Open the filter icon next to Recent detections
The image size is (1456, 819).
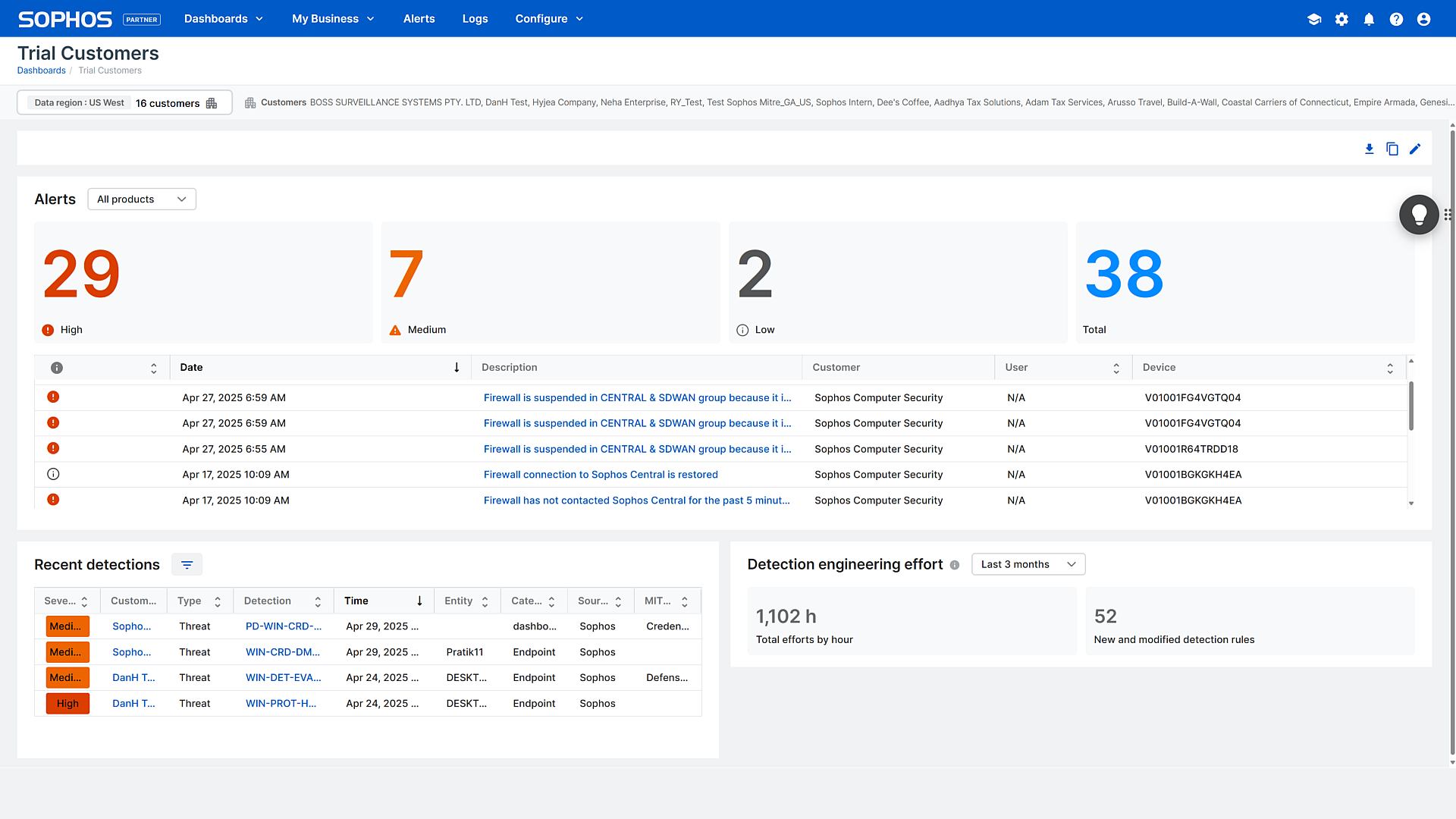coord(187,564)
